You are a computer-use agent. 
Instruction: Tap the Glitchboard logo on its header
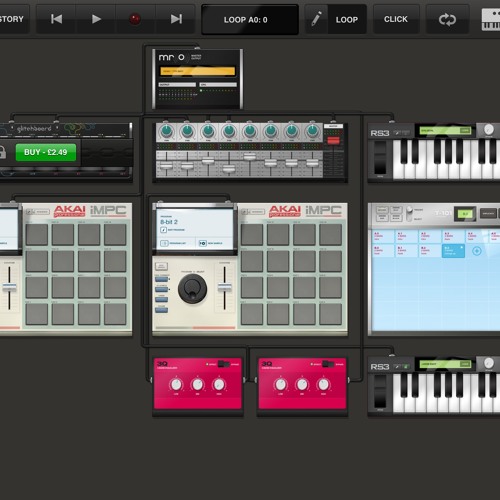pos(34,128)
